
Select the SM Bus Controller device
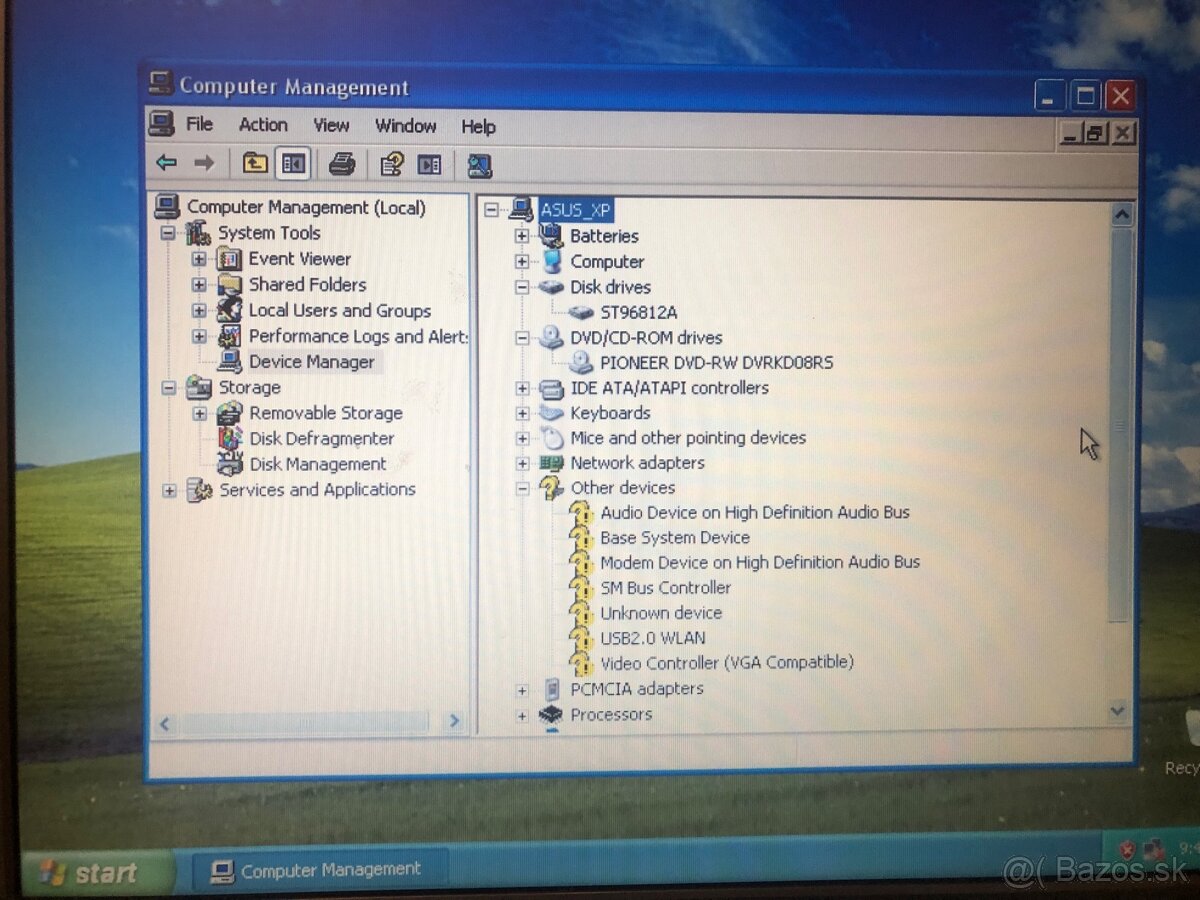665,588
